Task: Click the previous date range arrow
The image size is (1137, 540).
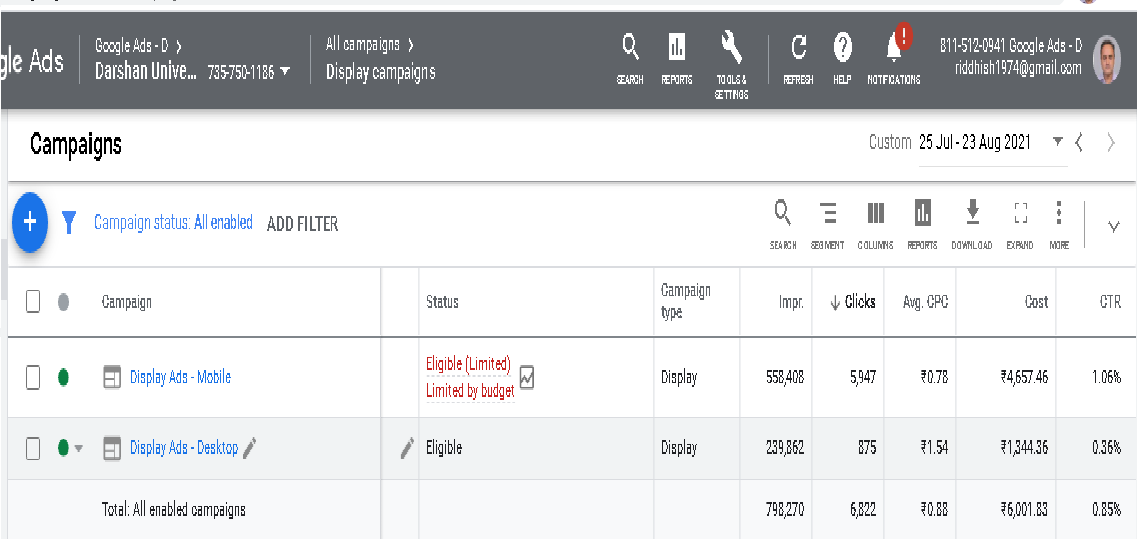Action: tap(1079, 143)
